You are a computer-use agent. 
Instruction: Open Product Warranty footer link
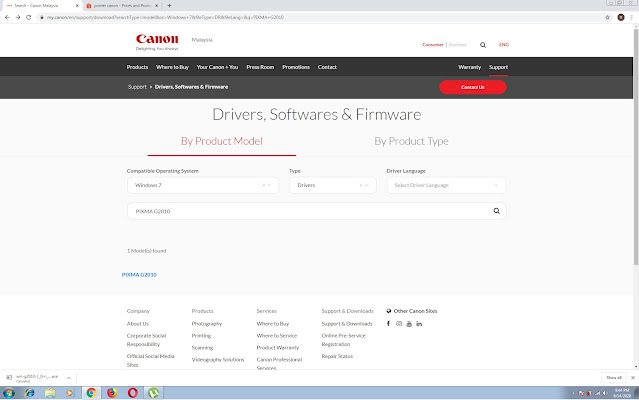pos(278,347)
